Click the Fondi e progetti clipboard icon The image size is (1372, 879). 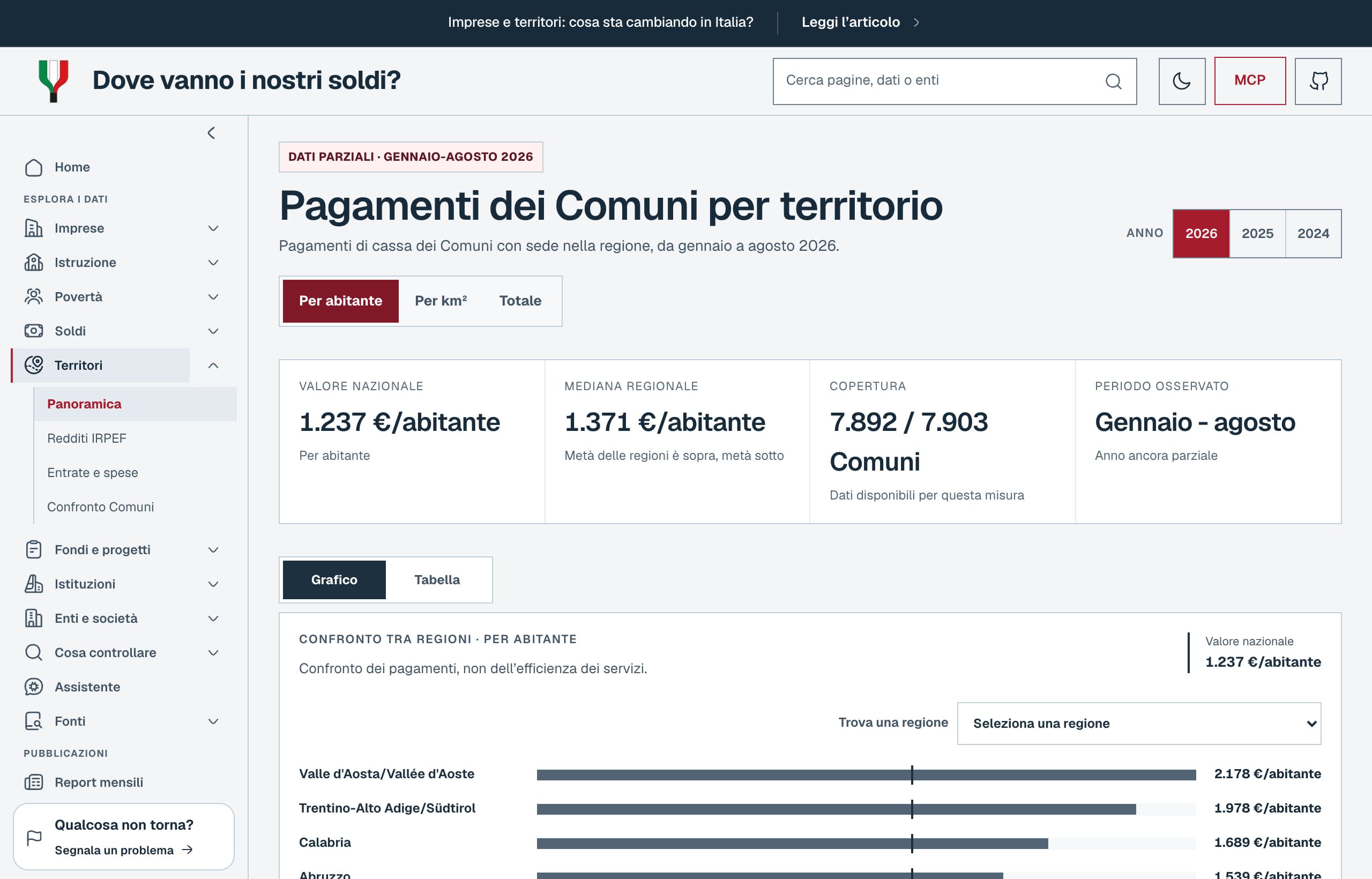pos(34,550)
